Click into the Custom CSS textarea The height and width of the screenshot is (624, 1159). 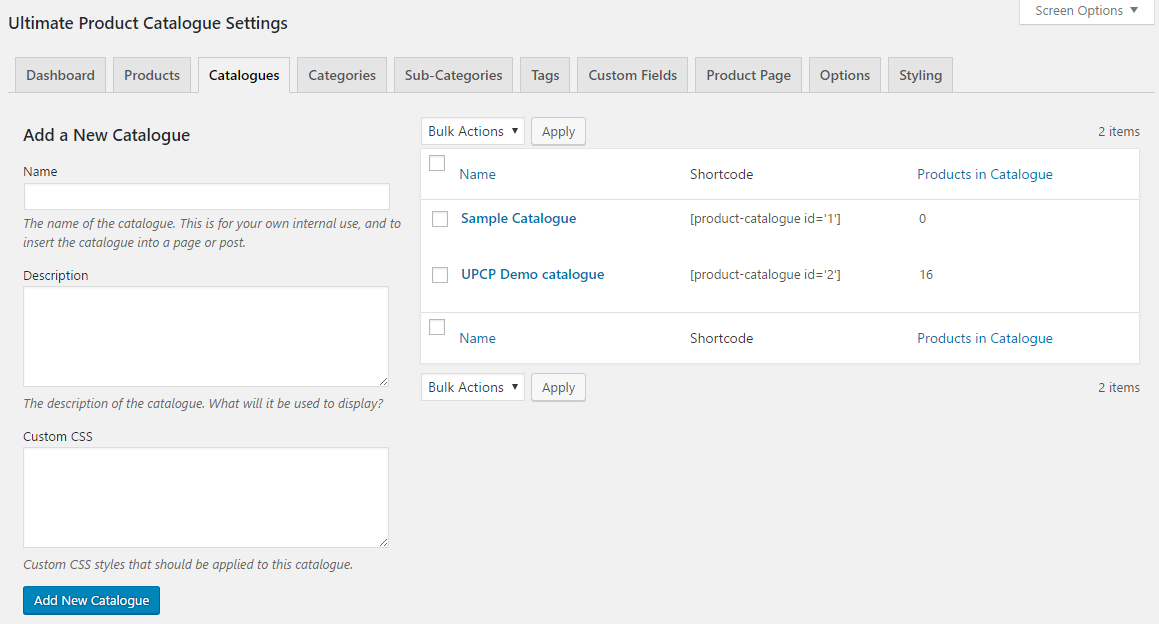pos(206,497)
